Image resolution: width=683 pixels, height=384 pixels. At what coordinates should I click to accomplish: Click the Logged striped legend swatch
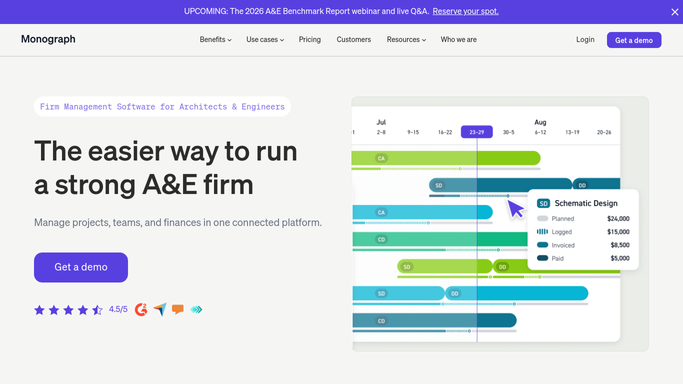(542, 232)
